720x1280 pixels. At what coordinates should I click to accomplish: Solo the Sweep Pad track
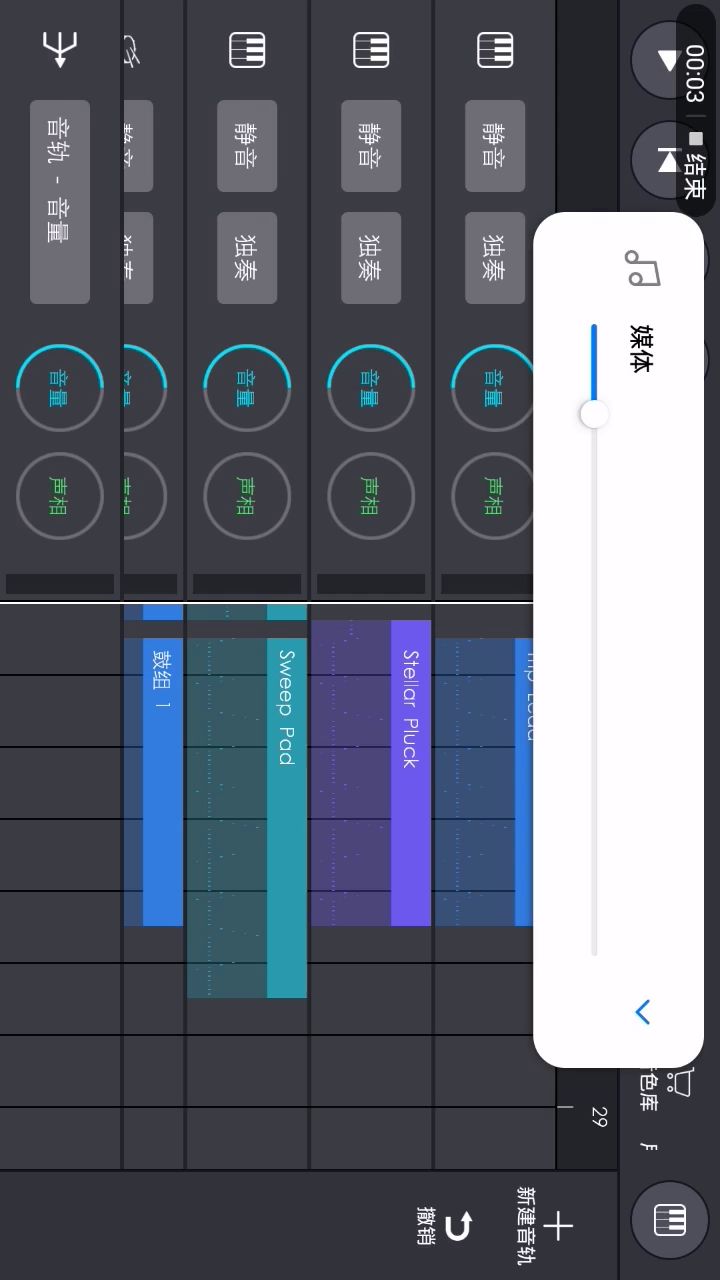tap(247, 258)
